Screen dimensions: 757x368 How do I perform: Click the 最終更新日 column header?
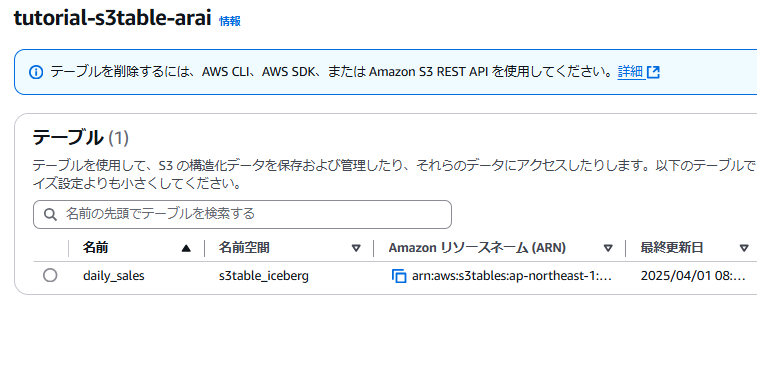pos(672,248)
